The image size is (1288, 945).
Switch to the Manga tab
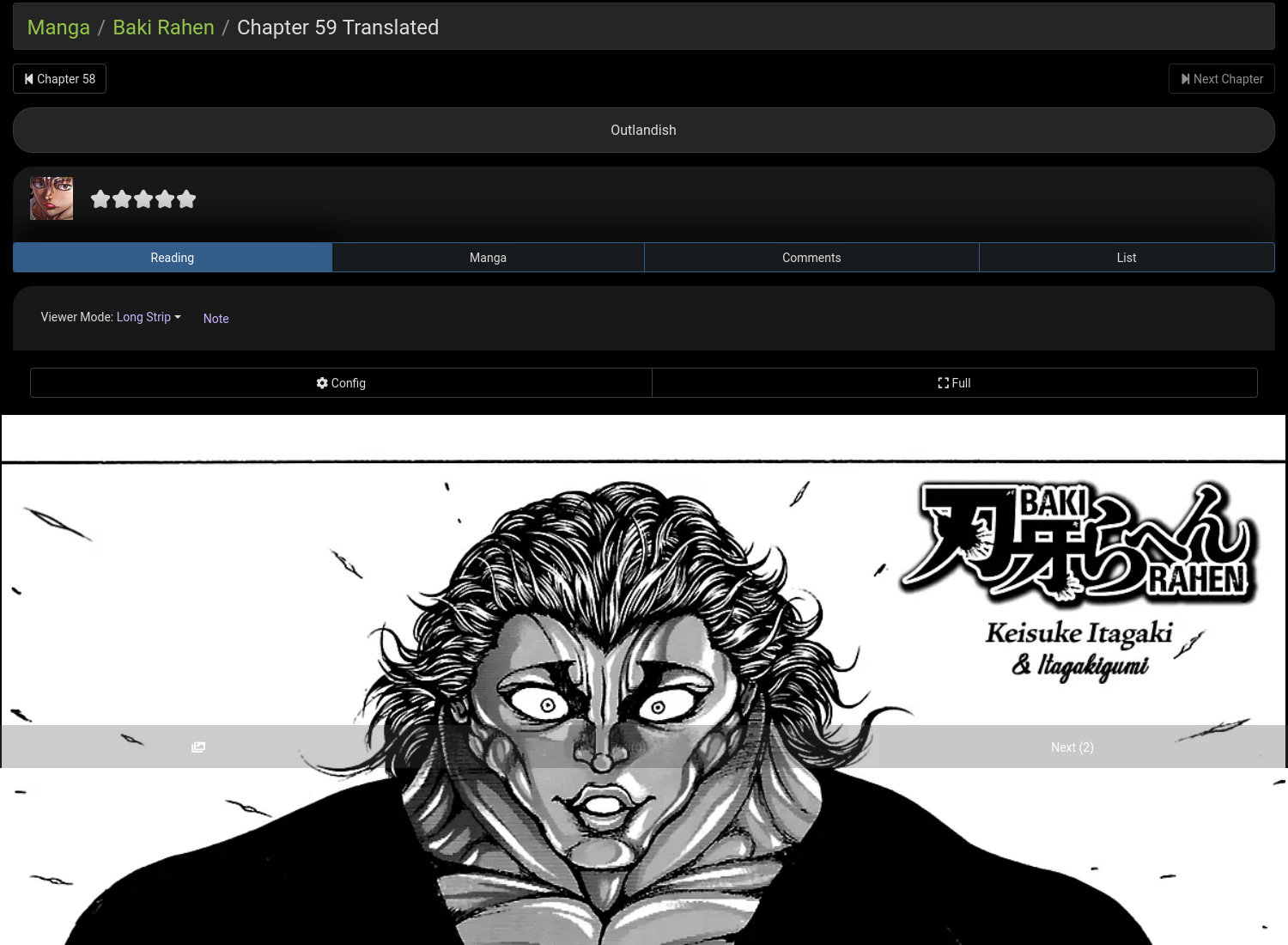(488, 258)
